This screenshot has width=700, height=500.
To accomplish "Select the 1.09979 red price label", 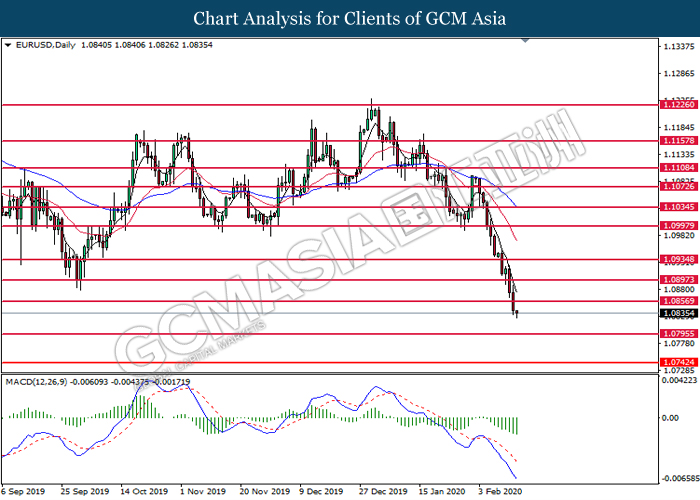I will tap(679, 226).
